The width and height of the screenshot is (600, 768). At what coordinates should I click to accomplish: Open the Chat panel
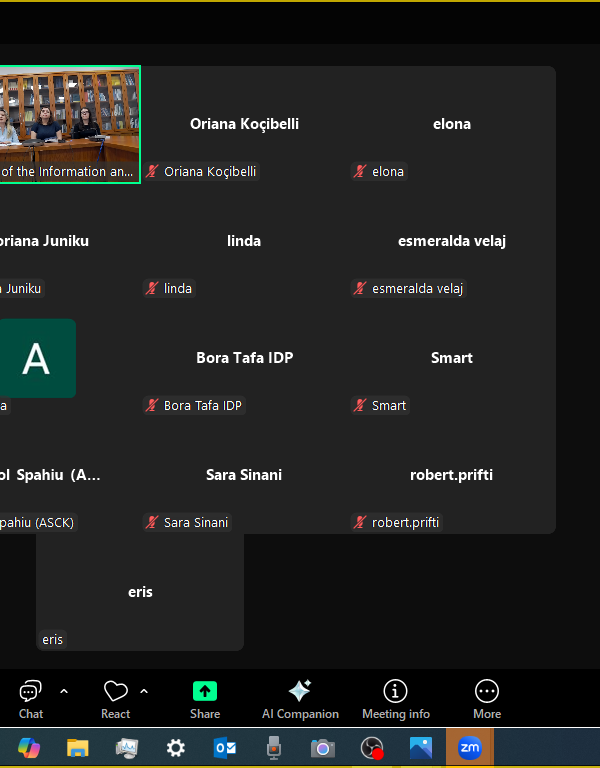click(30, 698)
